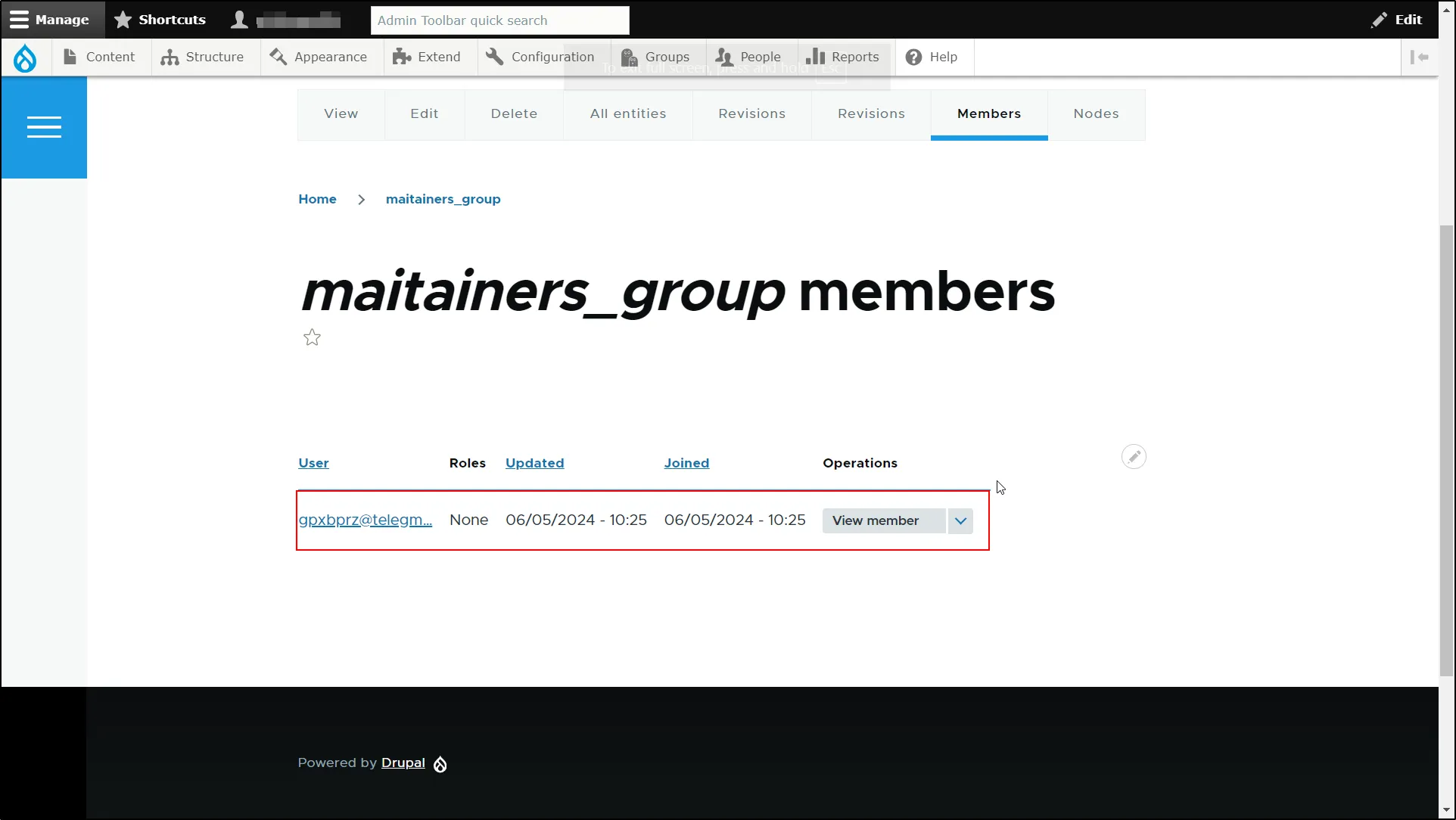Switch to the Members tab

coord(989,113)
